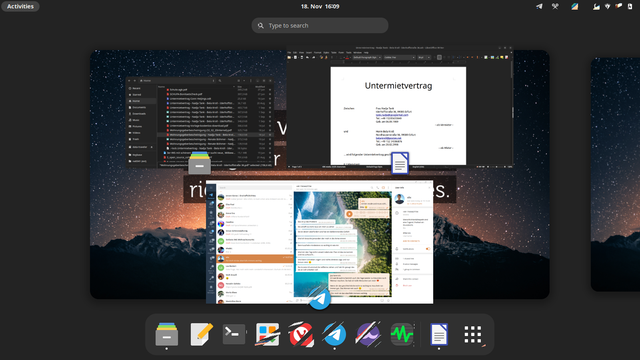The image size is (640, 360).
Task: Switch to the adjacent workspace on the right
Action: [616, 174]
